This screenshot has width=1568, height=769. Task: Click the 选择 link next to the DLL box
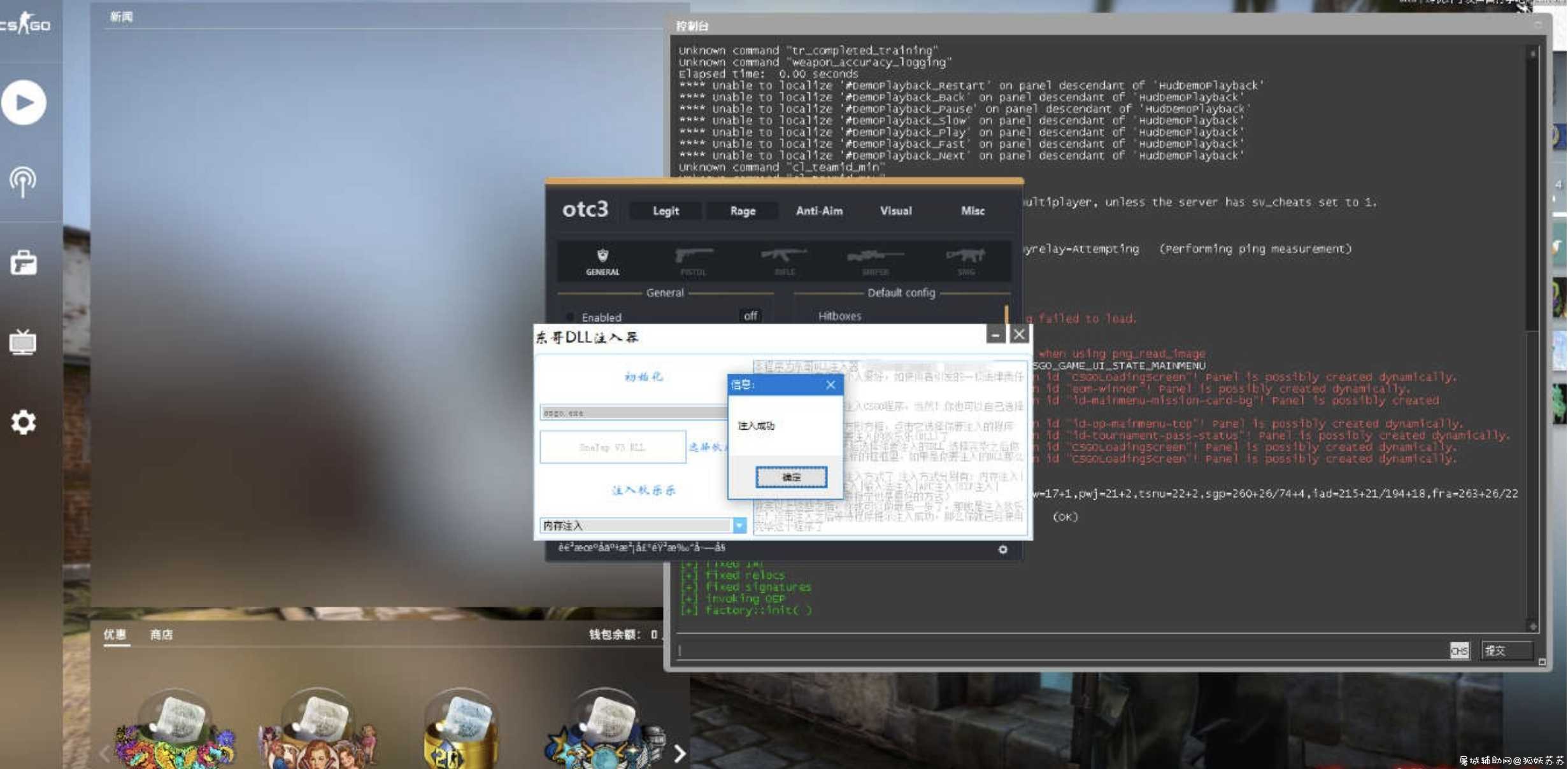point(708,447)
